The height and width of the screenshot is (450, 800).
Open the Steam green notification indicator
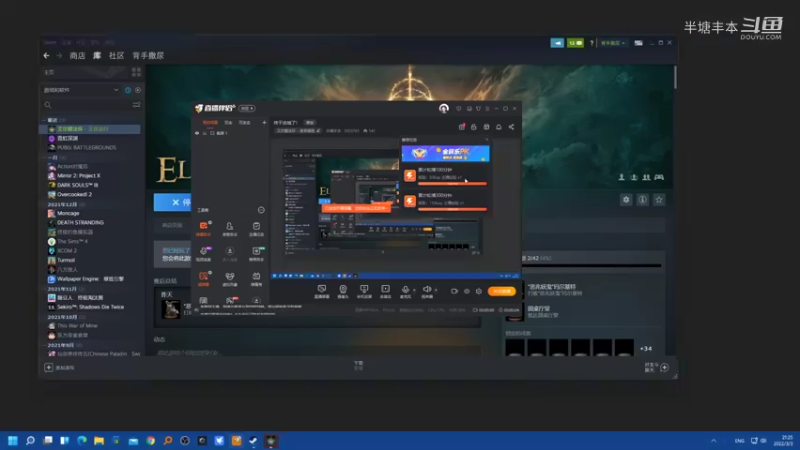click(x=575, y=43)
